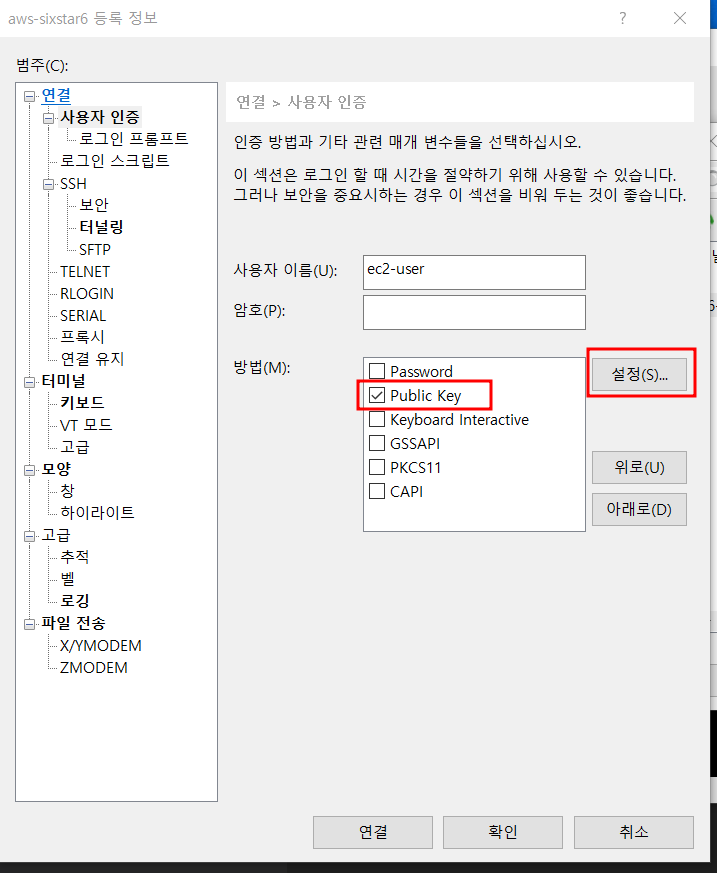Click the 암호(P) password input field
This screenshot has width=717, height=873.
coord(474,312)
